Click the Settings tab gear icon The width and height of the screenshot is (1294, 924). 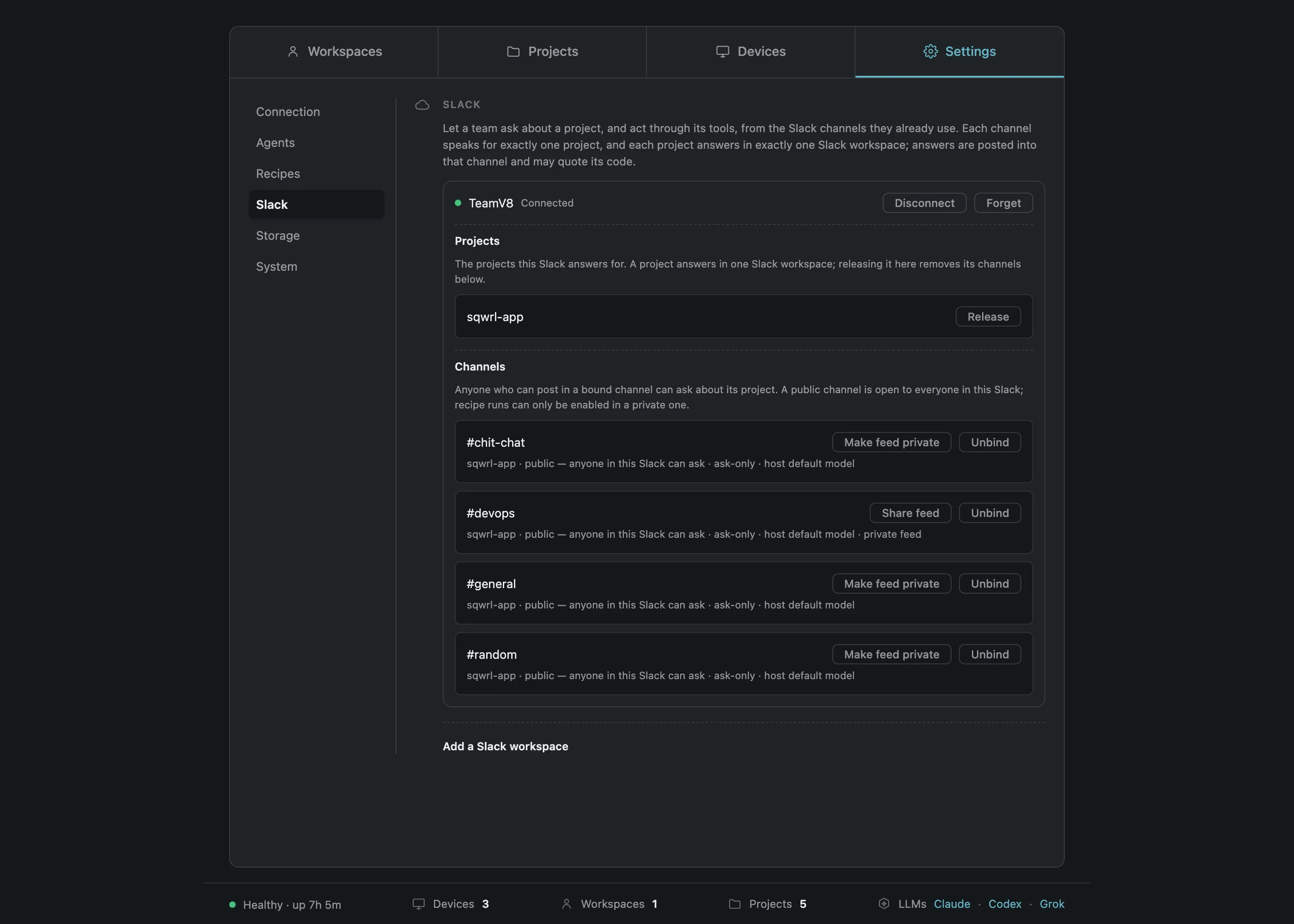[x=930, y=51]
